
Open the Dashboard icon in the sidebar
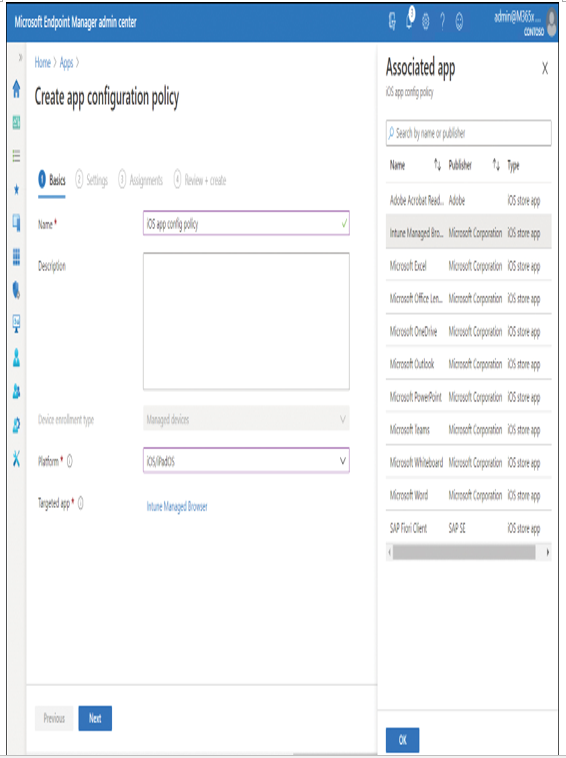coord(16,123)
